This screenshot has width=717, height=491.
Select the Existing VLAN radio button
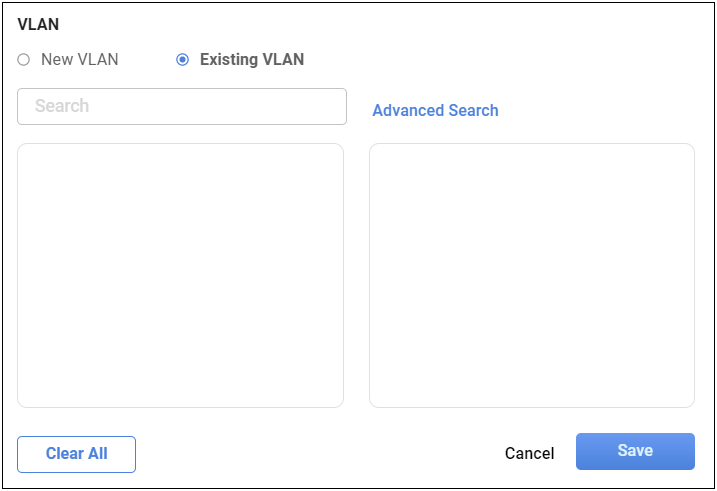(x=182, y=60)
